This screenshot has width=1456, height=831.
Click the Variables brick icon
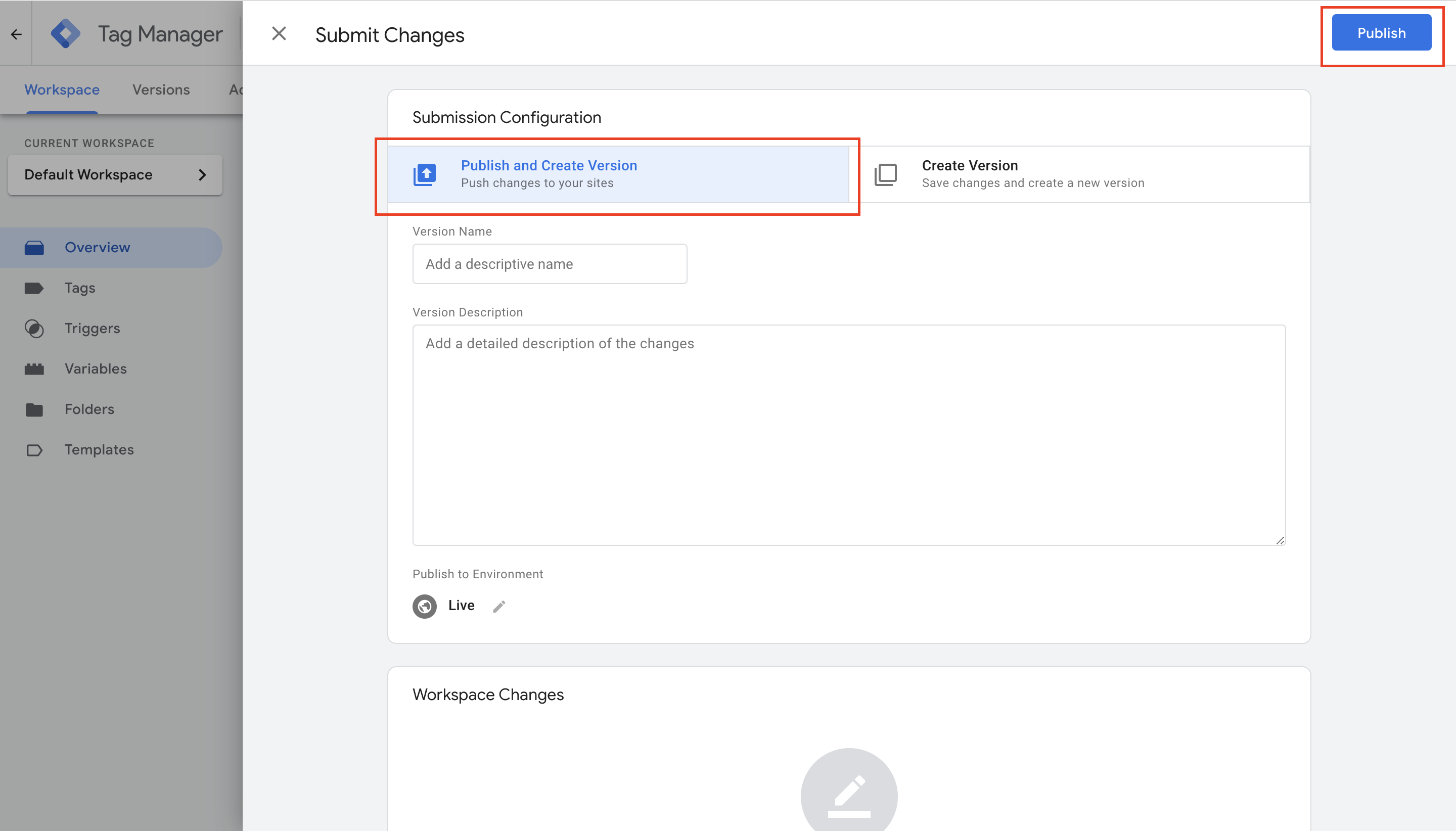pos(34,370)
